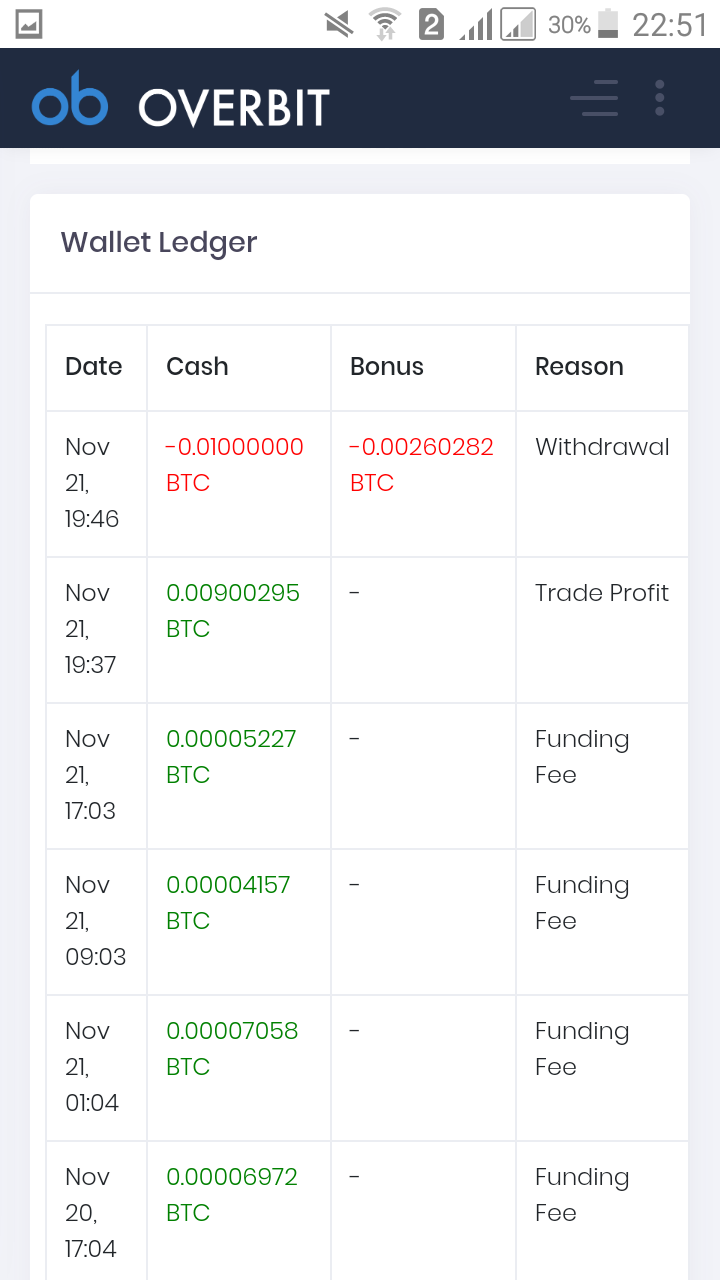This screenshot has height=1280, width=720.
Task: Tap the 22:51 clock in status bar
Action: (670, 24)
